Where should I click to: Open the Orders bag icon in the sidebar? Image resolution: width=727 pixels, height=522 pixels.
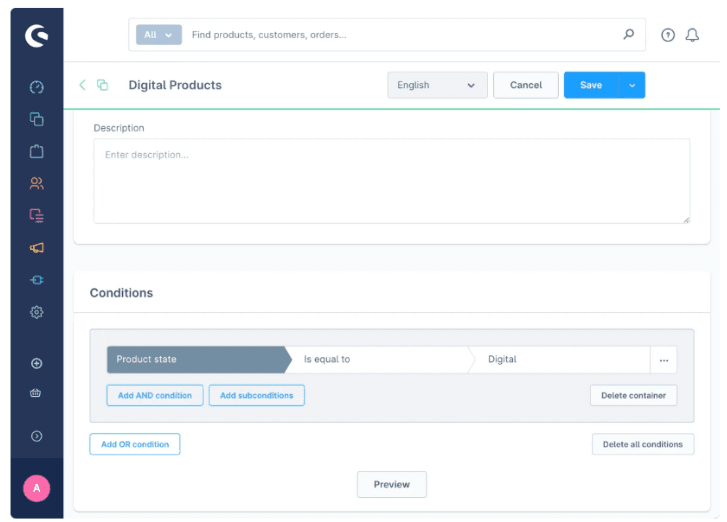(37, 151)
